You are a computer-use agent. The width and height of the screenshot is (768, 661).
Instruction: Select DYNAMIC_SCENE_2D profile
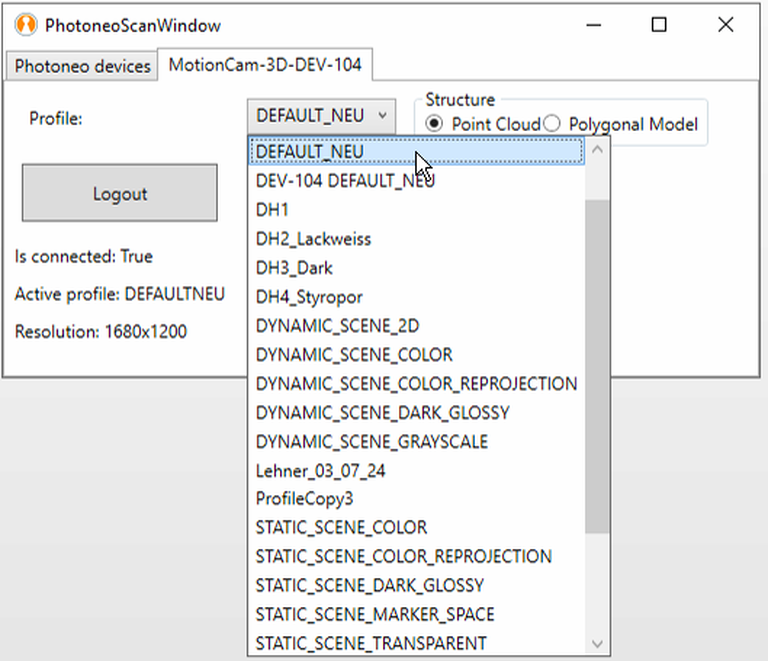(x=417, y=326)
